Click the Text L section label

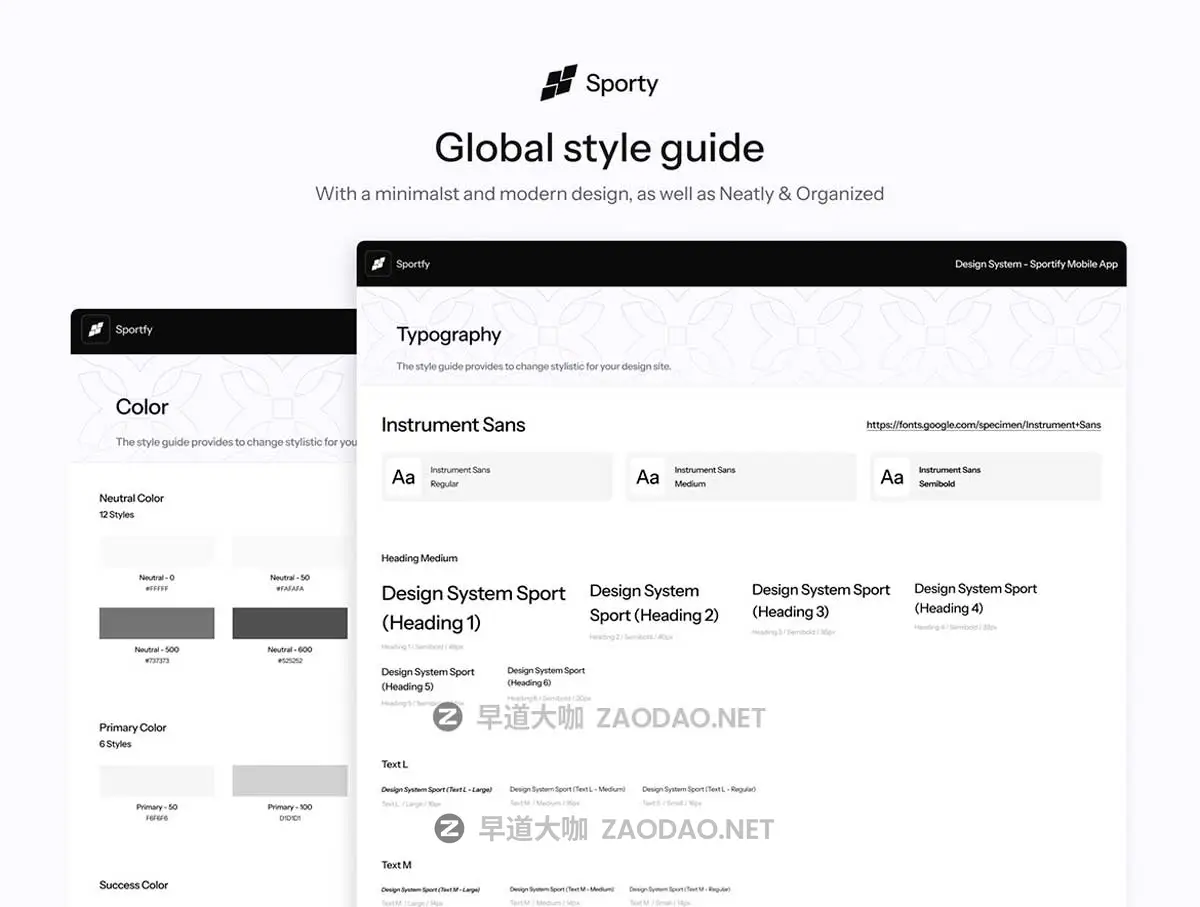pos(394,763)
